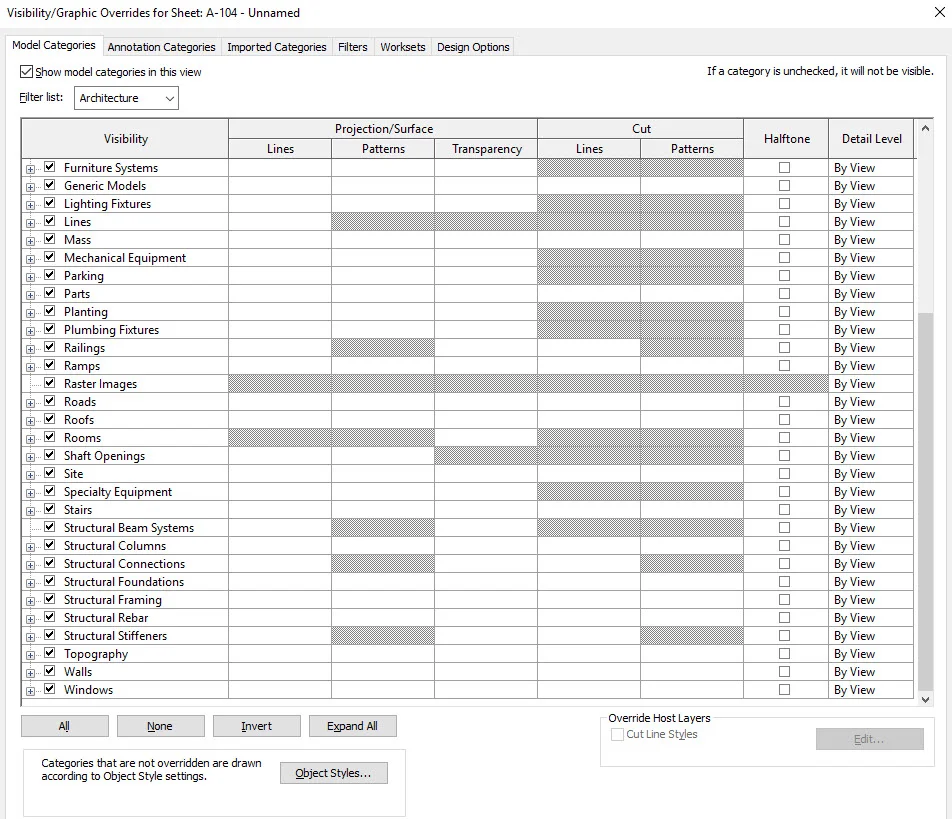Toggle Show model categories in this view
Image resolution: width=952 pixels, height=819 pixels.
pos(26,72)
